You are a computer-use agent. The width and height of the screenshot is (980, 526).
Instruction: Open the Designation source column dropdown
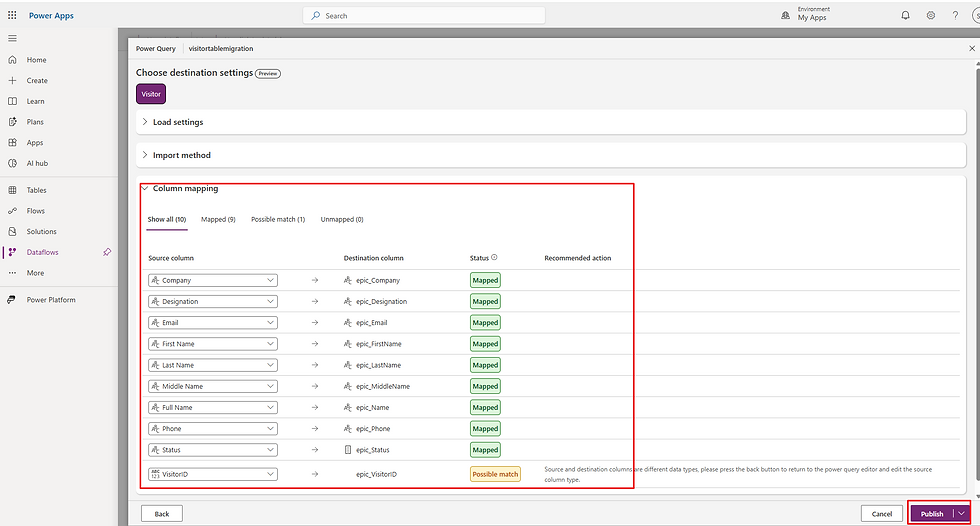pos(213,302)
